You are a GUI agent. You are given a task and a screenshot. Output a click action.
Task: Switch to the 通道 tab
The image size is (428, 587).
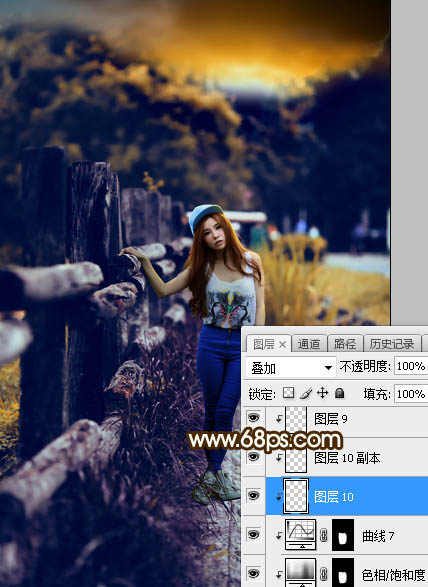[309, 344]
